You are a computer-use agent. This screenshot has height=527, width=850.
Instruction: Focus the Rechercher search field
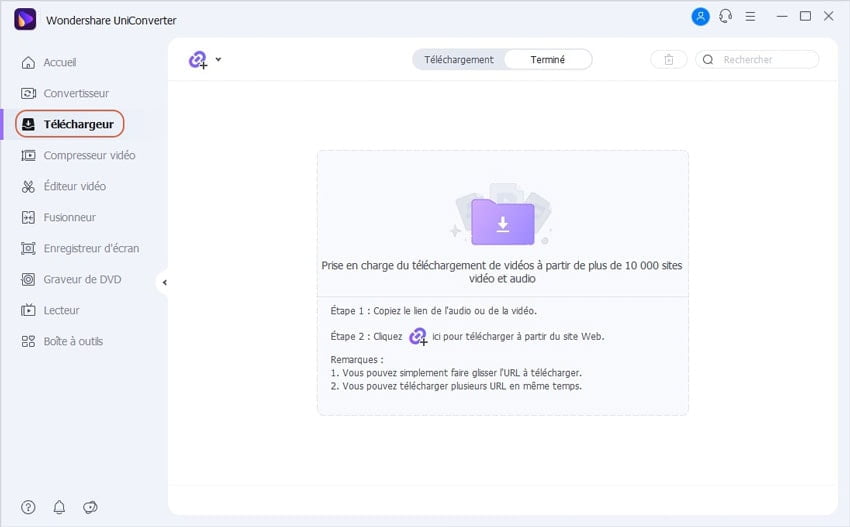pos(765,60)
